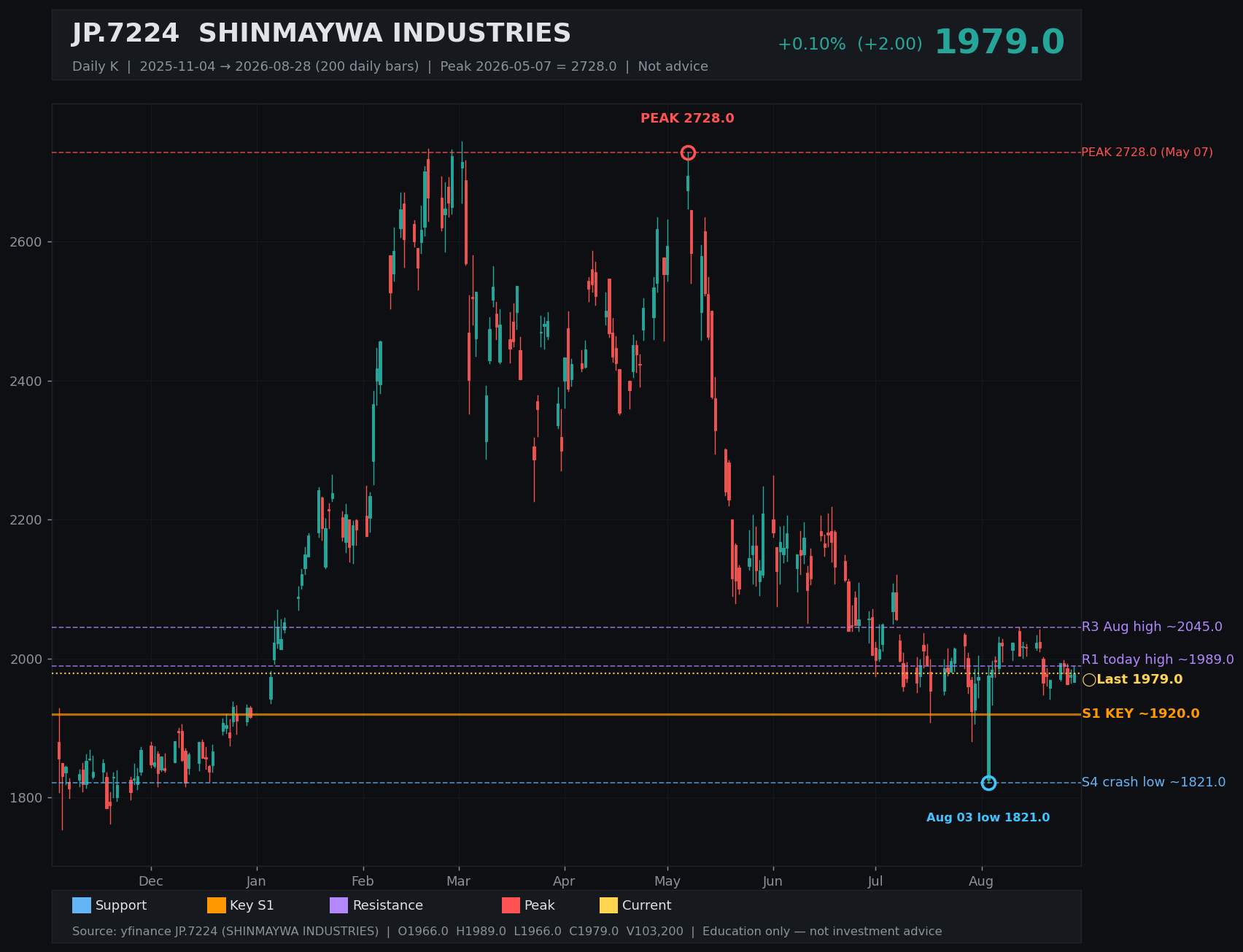Click the 1800 y-axis tick label
The height and width of the screenshot is (952, 1243).
[26, 798]
